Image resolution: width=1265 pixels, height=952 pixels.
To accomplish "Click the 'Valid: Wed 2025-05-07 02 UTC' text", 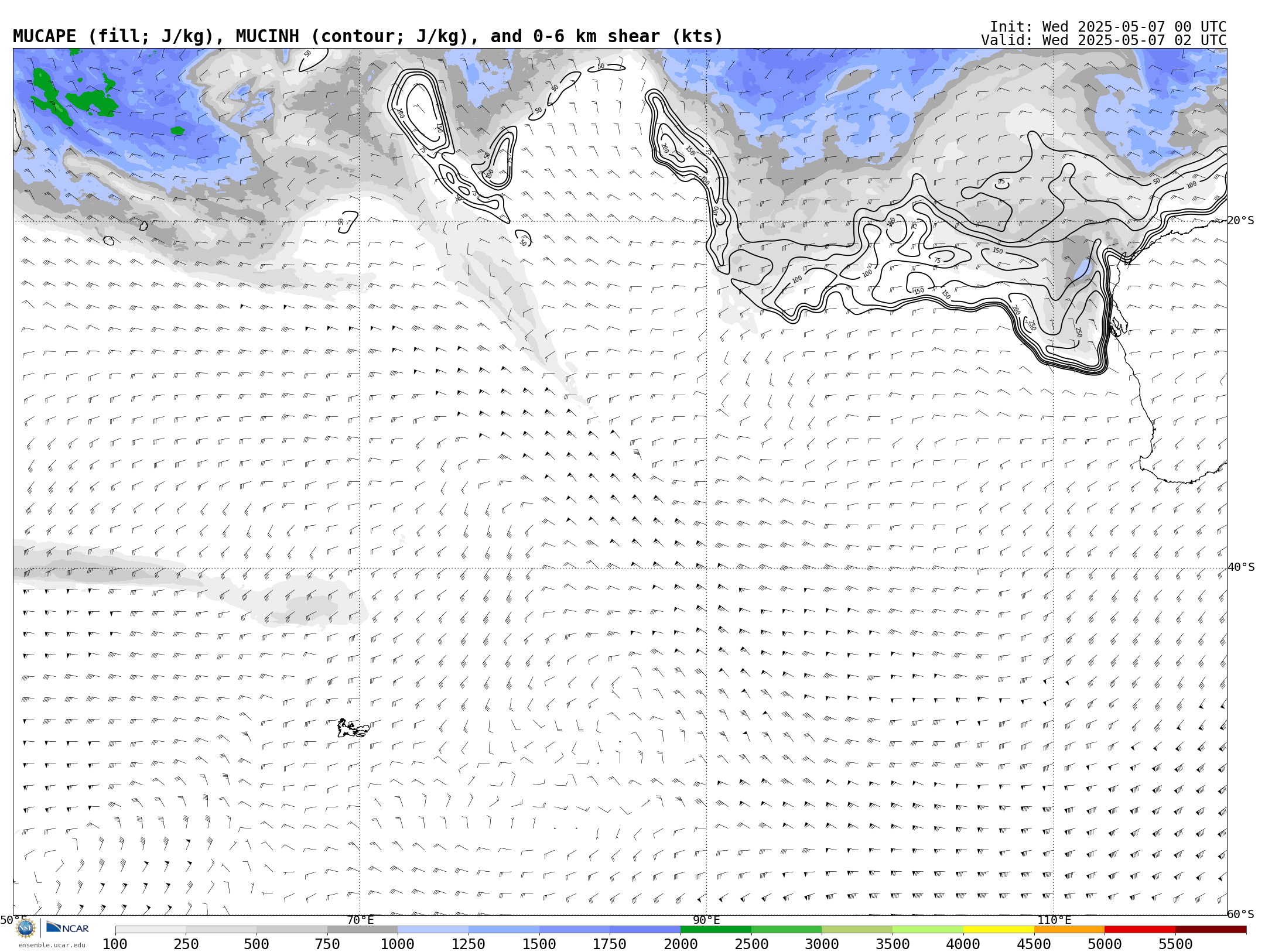I will point(1104,40).
